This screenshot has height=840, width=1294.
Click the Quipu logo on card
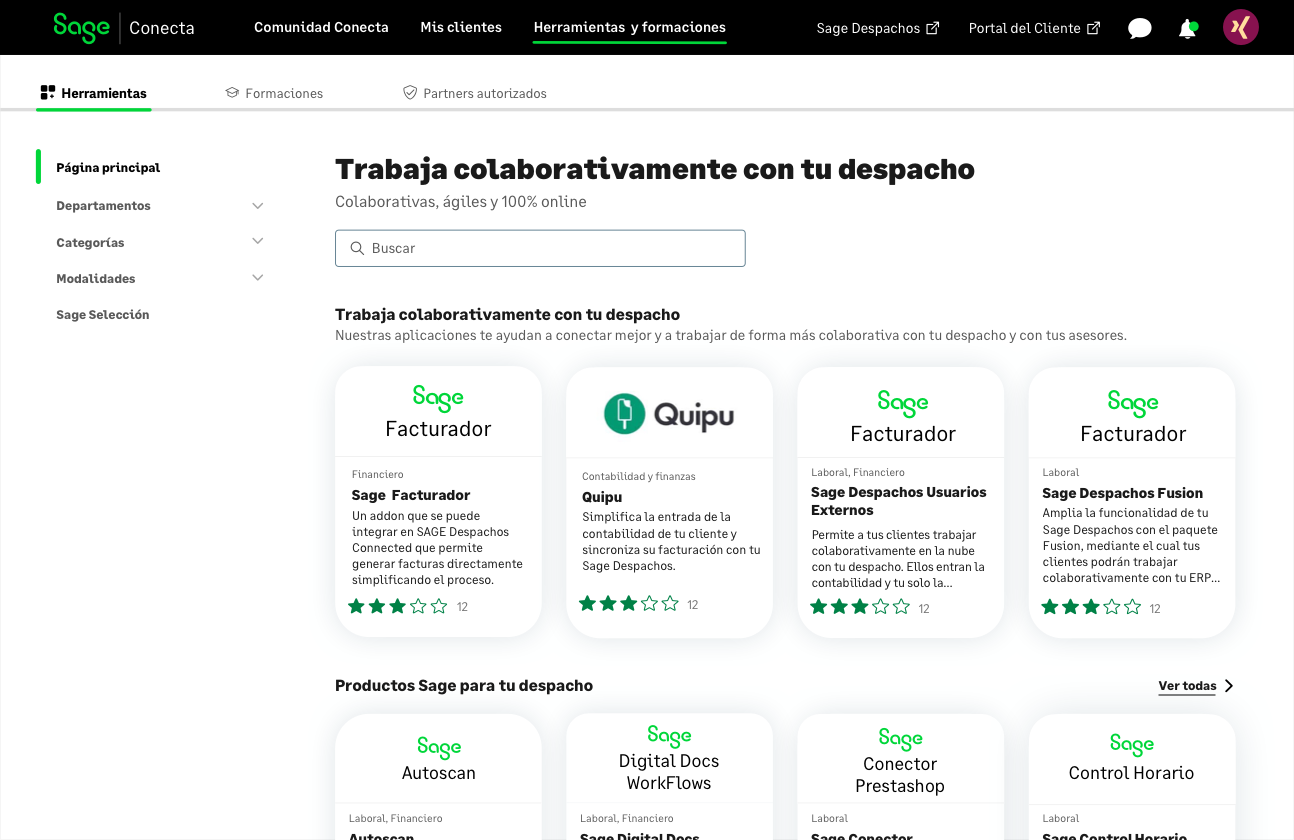click(669, 413)
